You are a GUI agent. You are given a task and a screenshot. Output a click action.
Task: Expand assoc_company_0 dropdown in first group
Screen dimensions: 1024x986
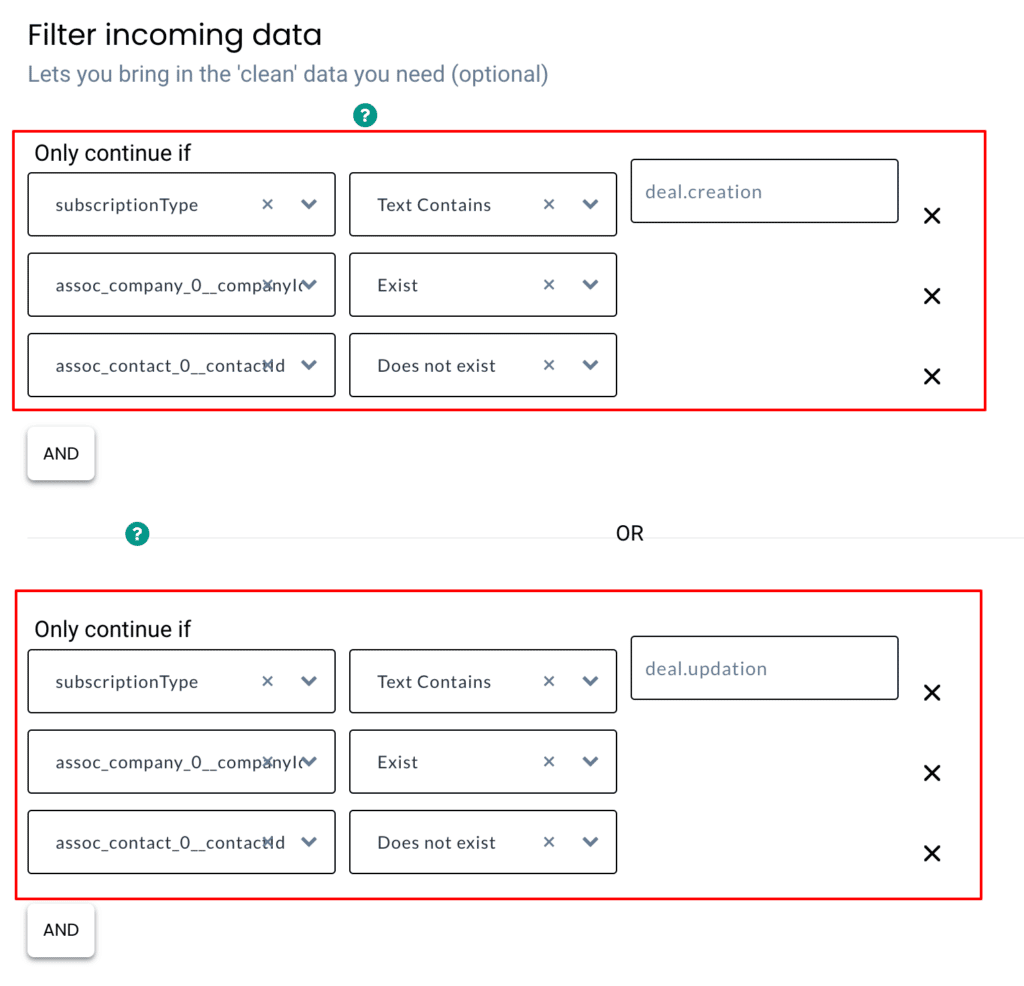(309, 285)
